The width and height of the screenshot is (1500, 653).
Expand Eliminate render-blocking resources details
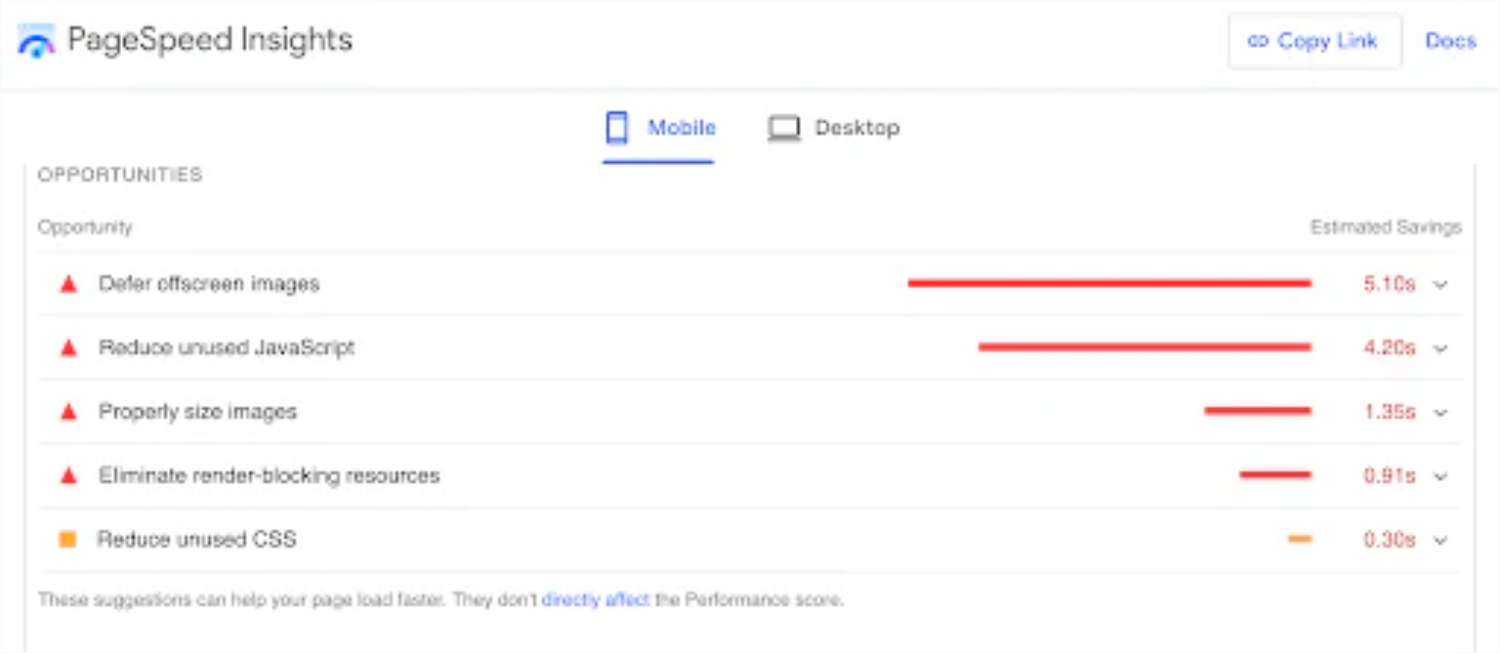(1440, 474)
